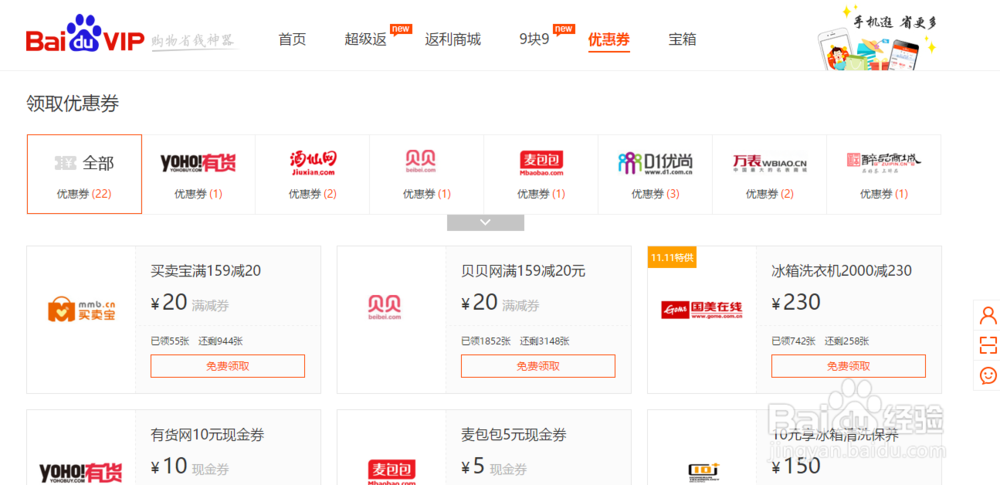This screenshot has height=485, width=1000.
Task: Open the smiley feedback sidebar icon
Action: tap(988, 375)
